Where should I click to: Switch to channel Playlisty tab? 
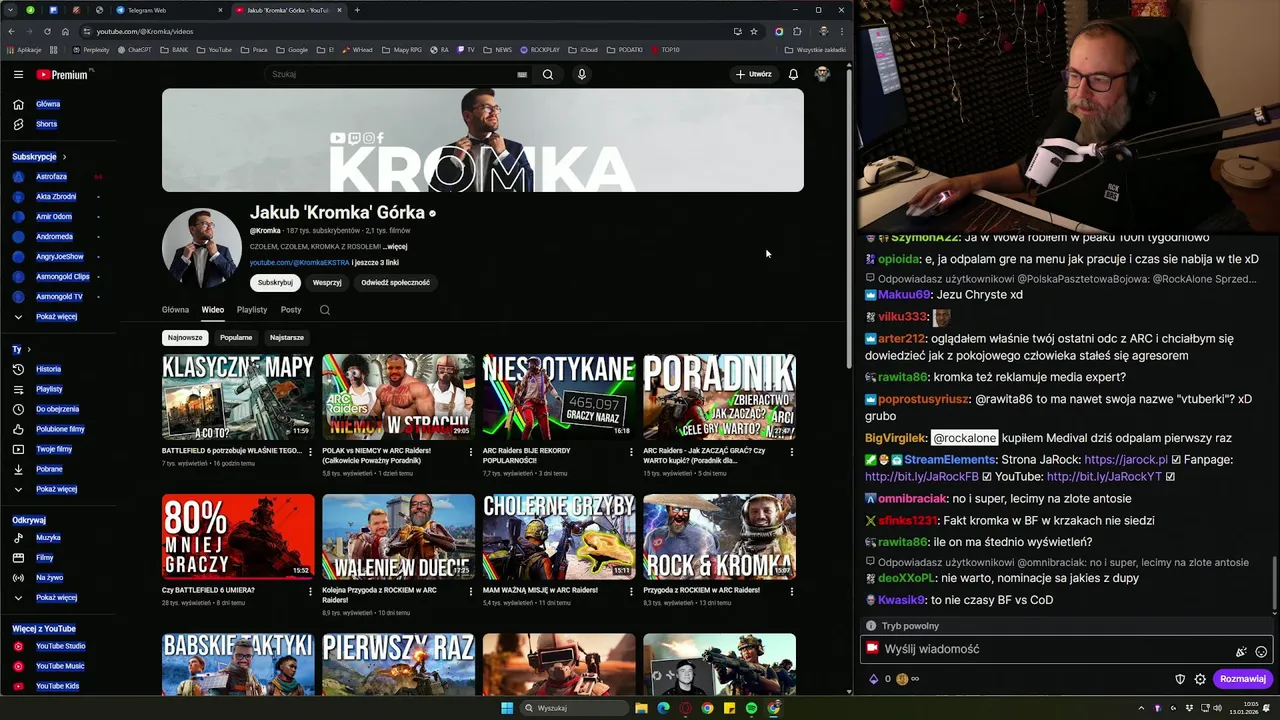pyautogui.click(x=252, y=310)
